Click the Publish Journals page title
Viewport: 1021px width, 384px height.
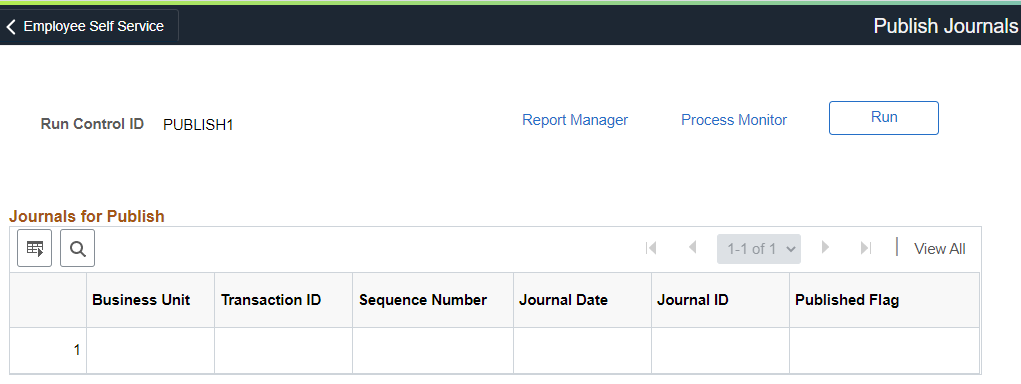945,26
